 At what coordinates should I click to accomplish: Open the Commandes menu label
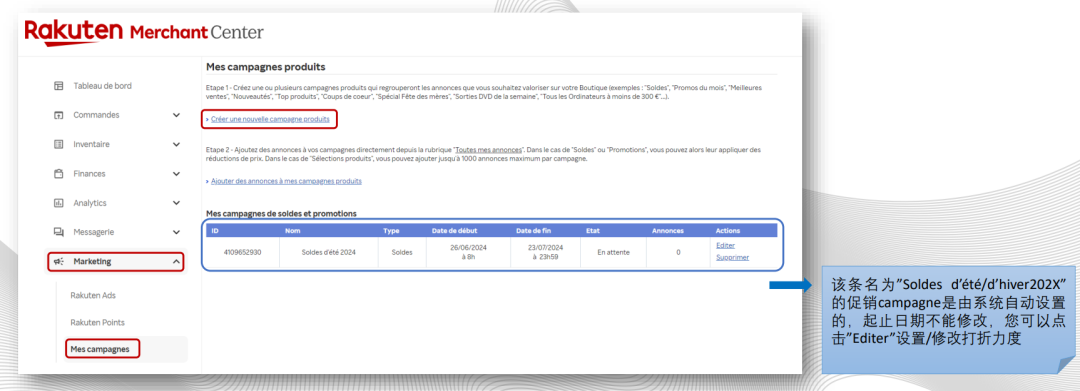coord(96,115)
